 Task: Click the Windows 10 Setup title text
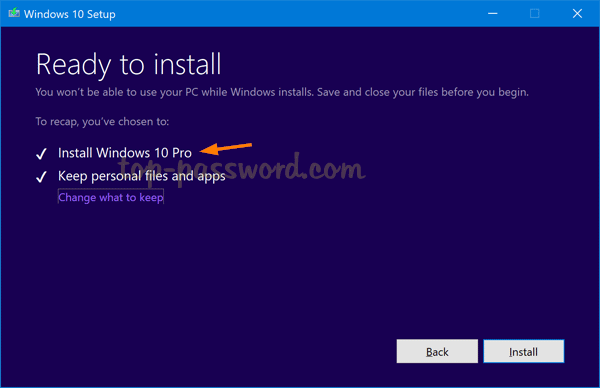(x=69, y=14)
